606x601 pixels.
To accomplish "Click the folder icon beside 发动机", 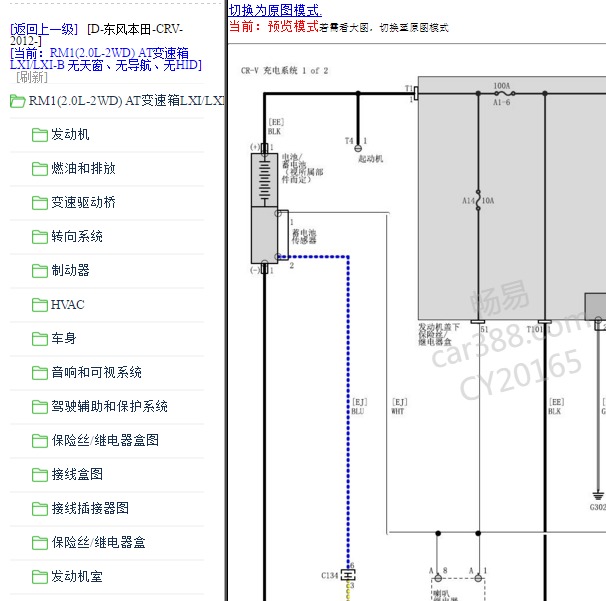I will 40,135.
